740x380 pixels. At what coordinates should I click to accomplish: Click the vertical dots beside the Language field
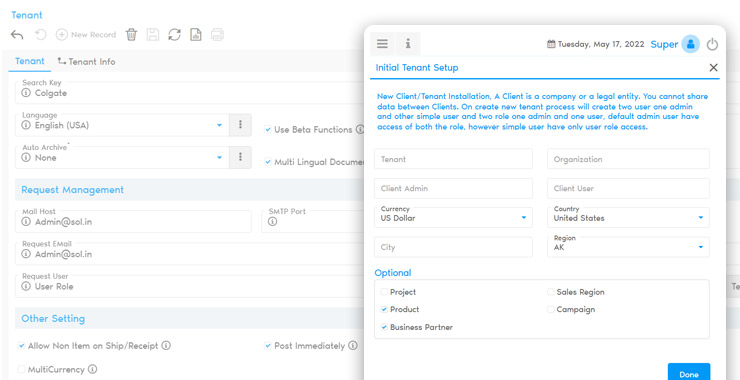[240, 125]
